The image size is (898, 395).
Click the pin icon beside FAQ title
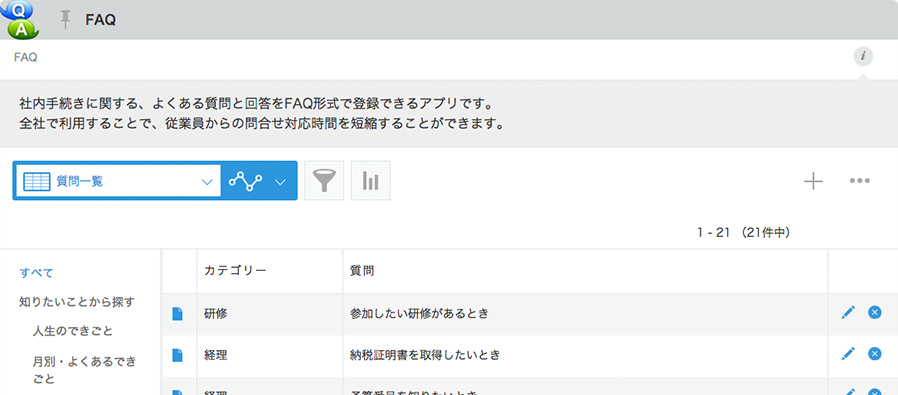(x=66, y=19)
